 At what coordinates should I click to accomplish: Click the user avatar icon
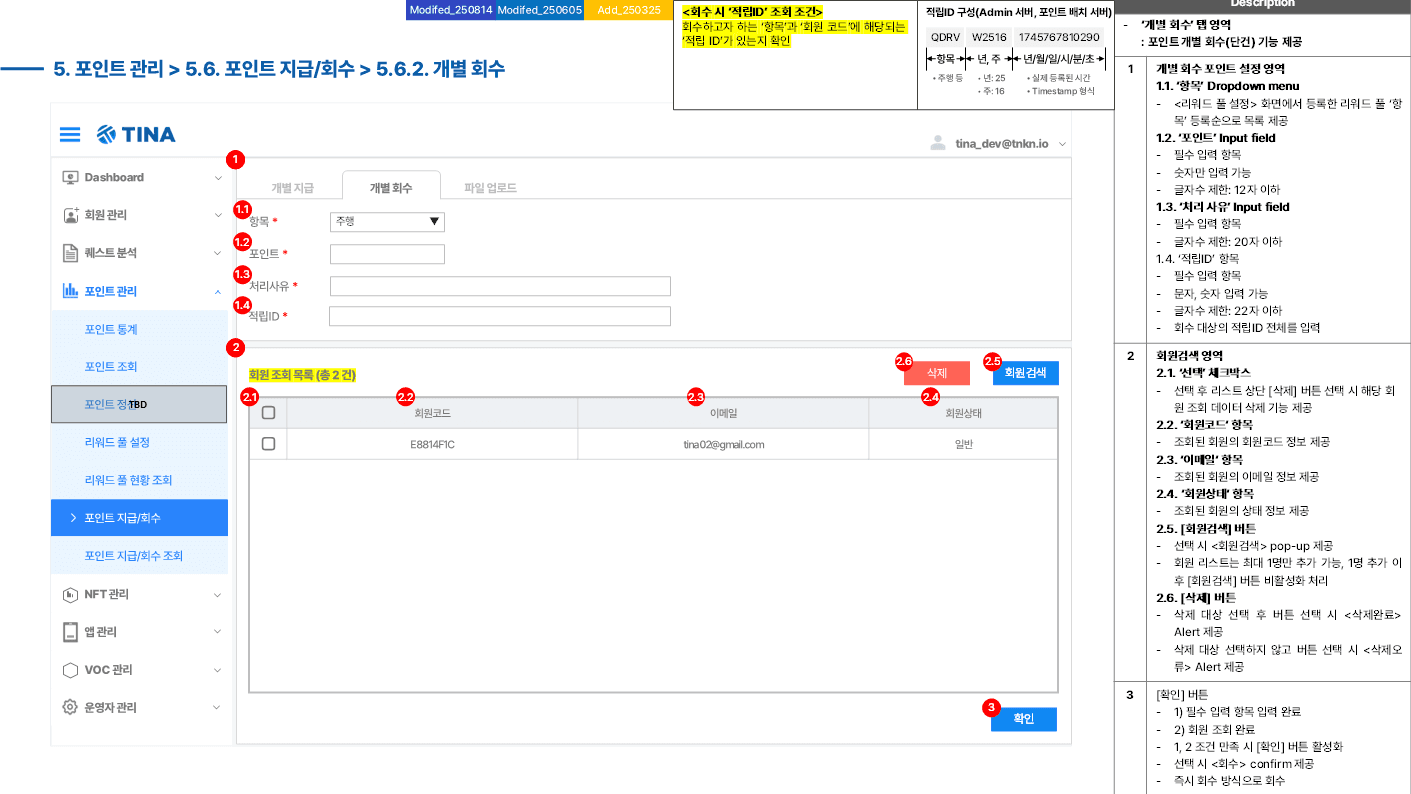(938, 143)
